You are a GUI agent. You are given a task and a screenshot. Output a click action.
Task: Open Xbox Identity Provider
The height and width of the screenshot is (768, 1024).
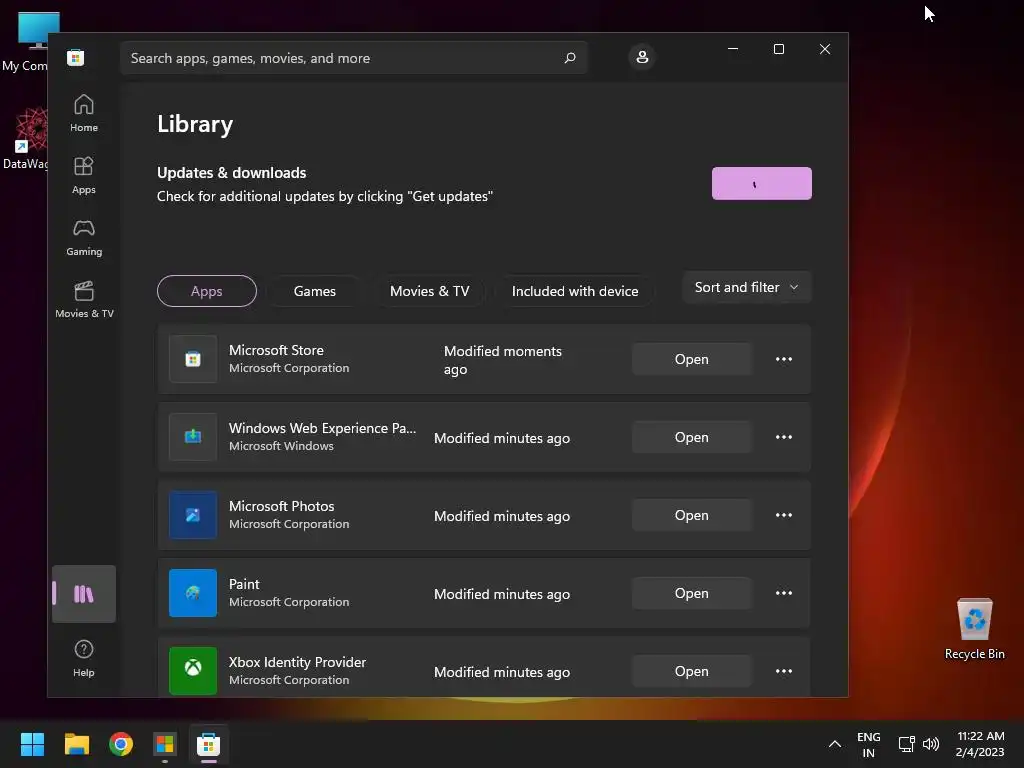click(x=692, y=671)
